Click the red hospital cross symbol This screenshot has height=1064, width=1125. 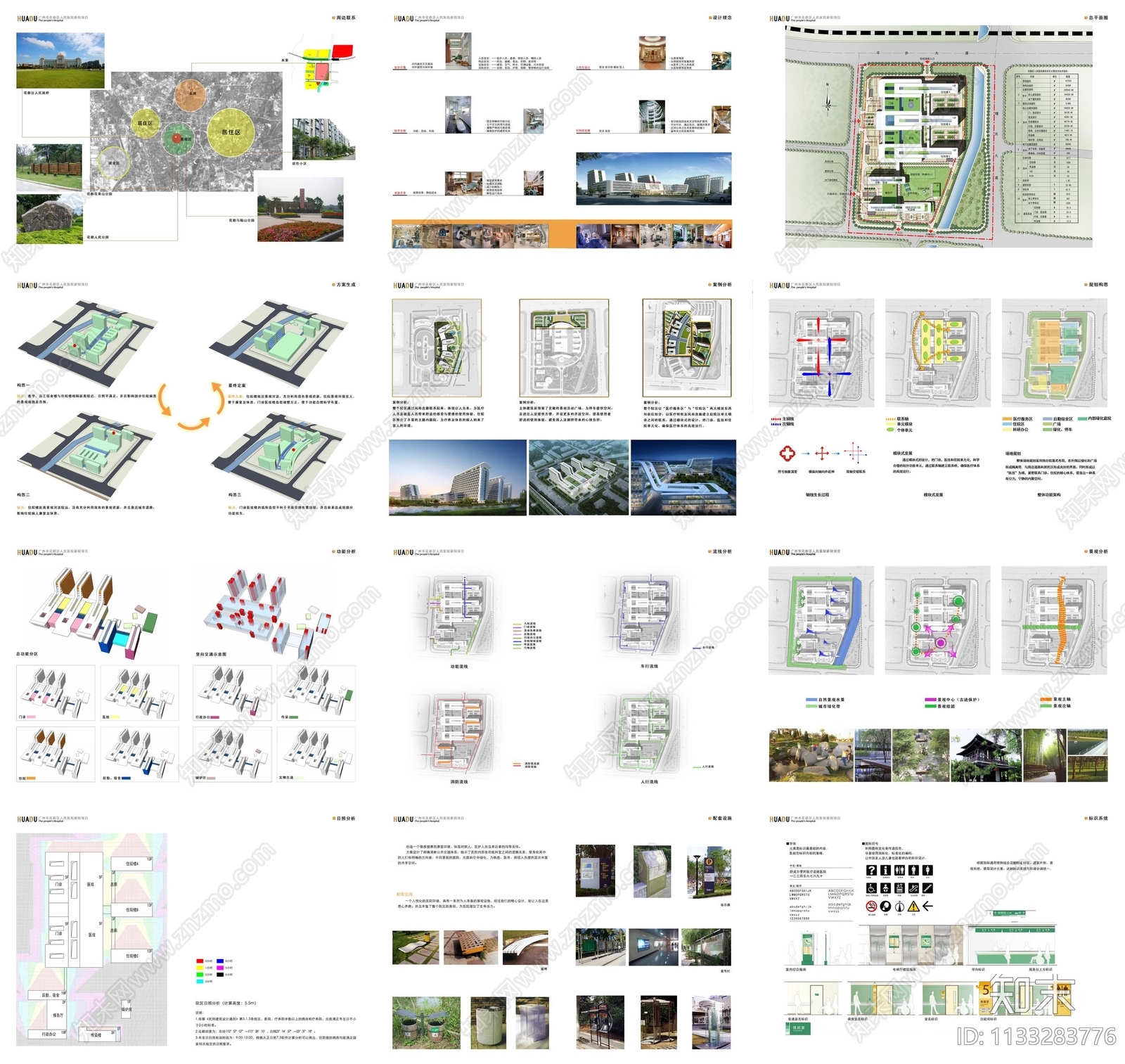pyautogui.click(x=787, y=453)
